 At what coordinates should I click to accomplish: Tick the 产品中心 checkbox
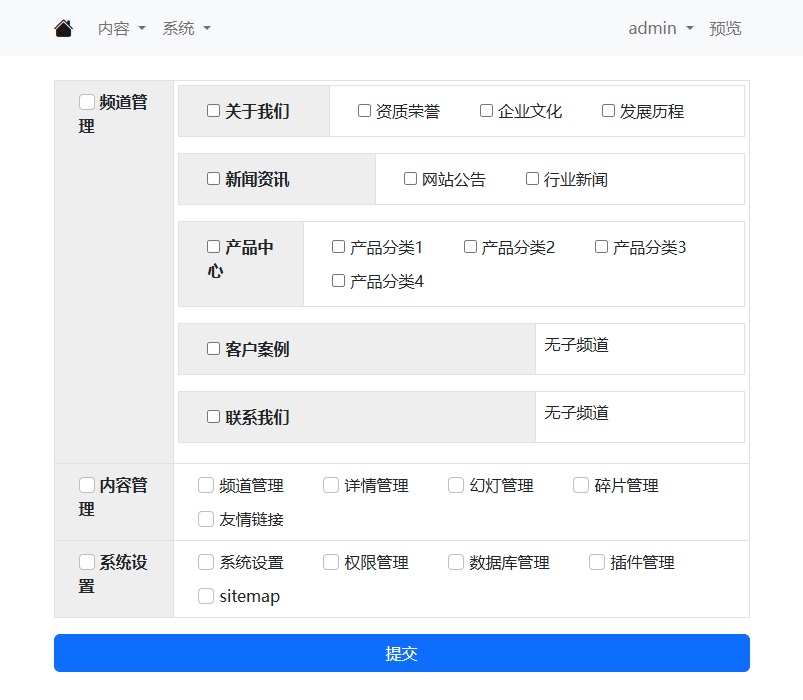[213, 247]
